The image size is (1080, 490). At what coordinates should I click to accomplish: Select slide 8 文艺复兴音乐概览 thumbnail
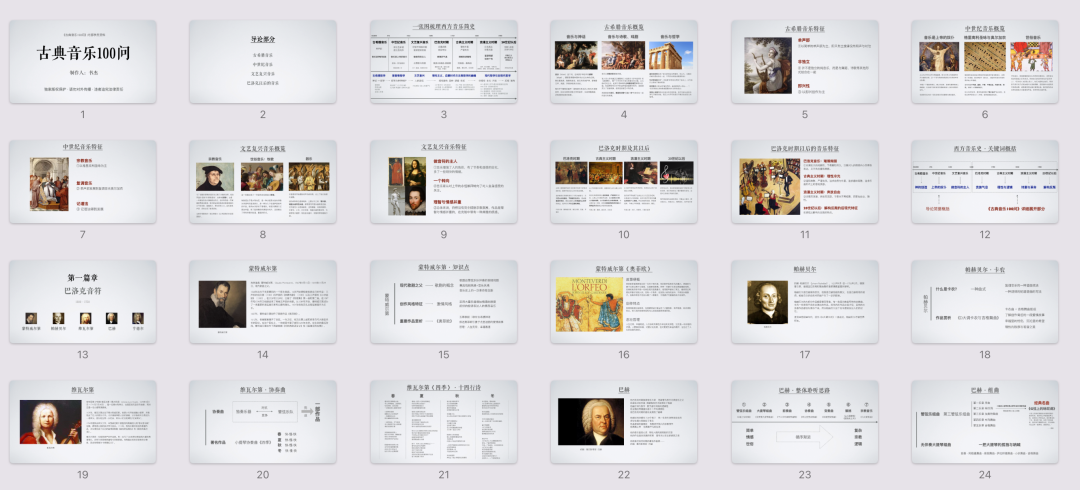pyautogui.click(x=263, y=182)
